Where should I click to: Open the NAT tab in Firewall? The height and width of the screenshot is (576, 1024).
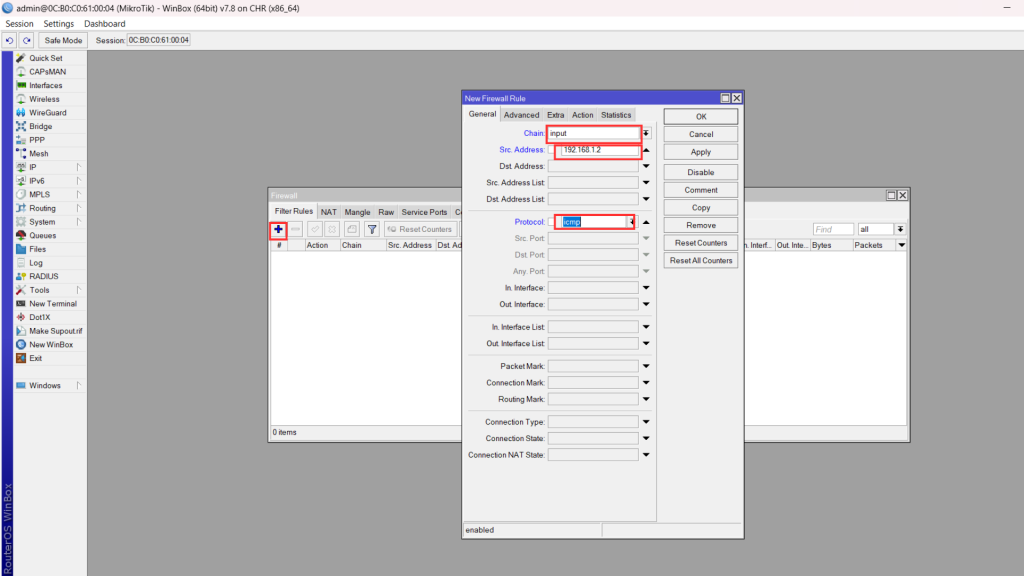[328, 212]
